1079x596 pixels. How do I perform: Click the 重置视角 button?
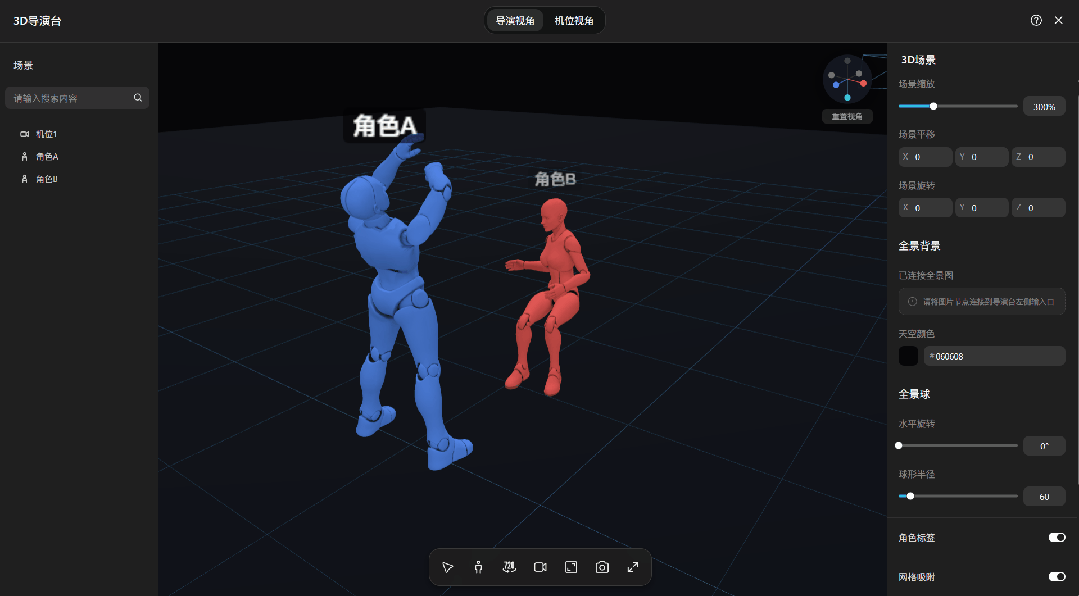pyautogui.click(x=847, y=116)
